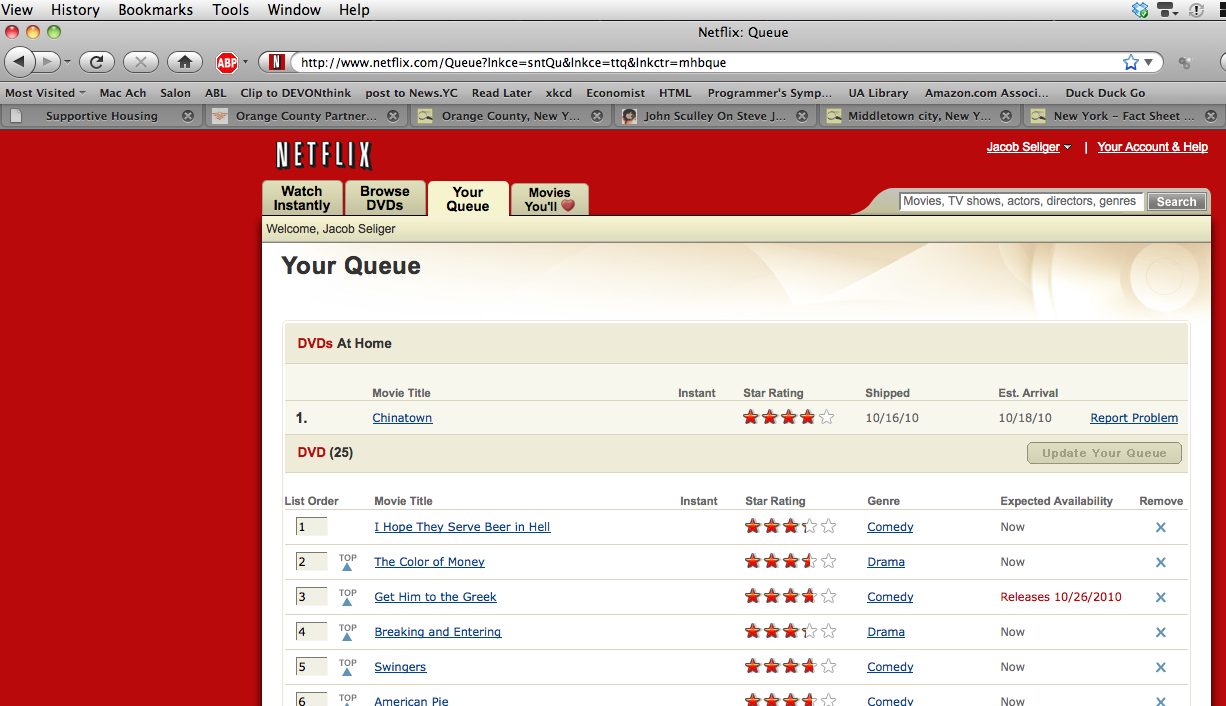Click the browser back arrow button

pos(20,62)
